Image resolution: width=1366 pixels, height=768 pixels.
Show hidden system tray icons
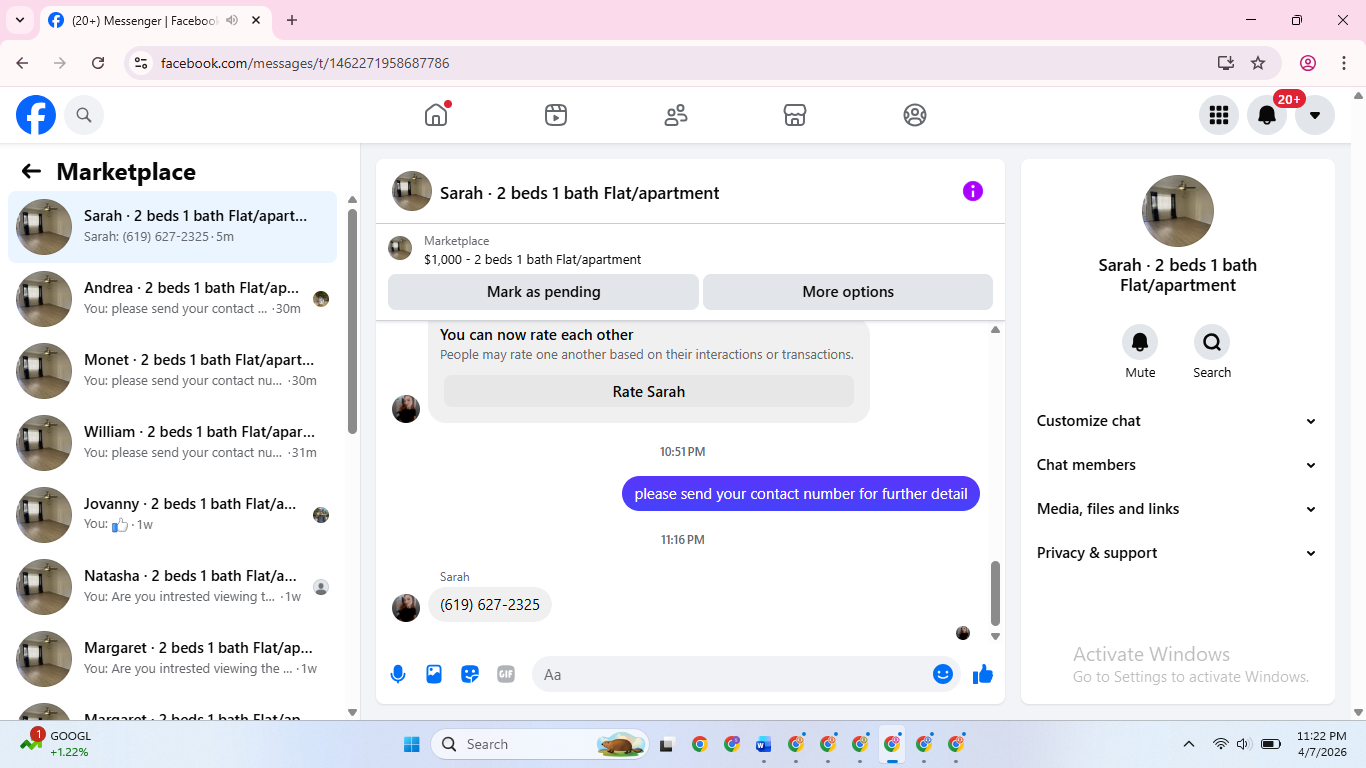pos(1189,744)
